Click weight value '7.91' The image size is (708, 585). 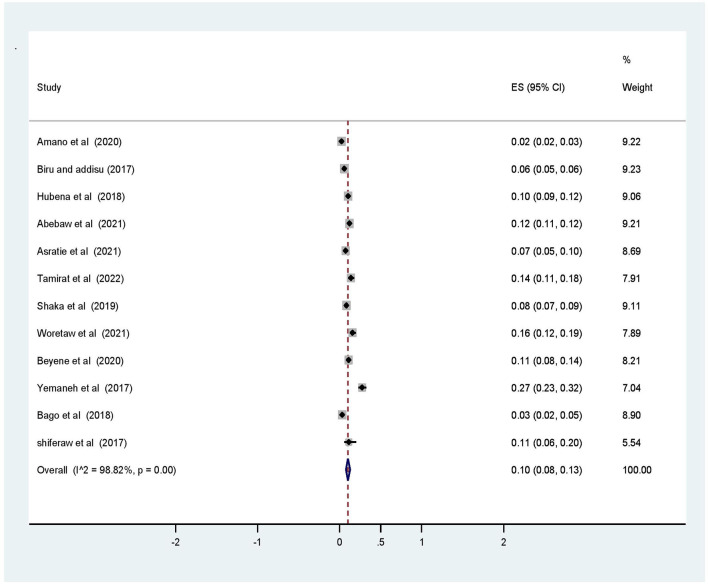pos(631,279)
